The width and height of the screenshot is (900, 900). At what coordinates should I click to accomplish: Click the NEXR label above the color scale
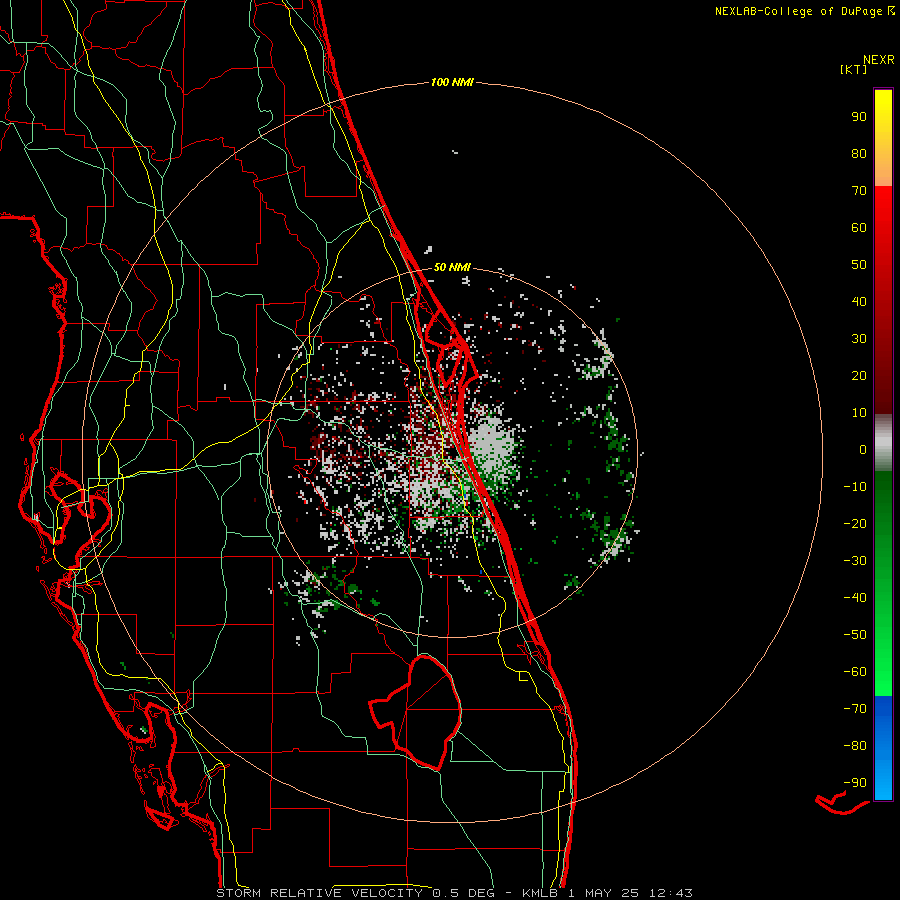[x=879, y=60]
